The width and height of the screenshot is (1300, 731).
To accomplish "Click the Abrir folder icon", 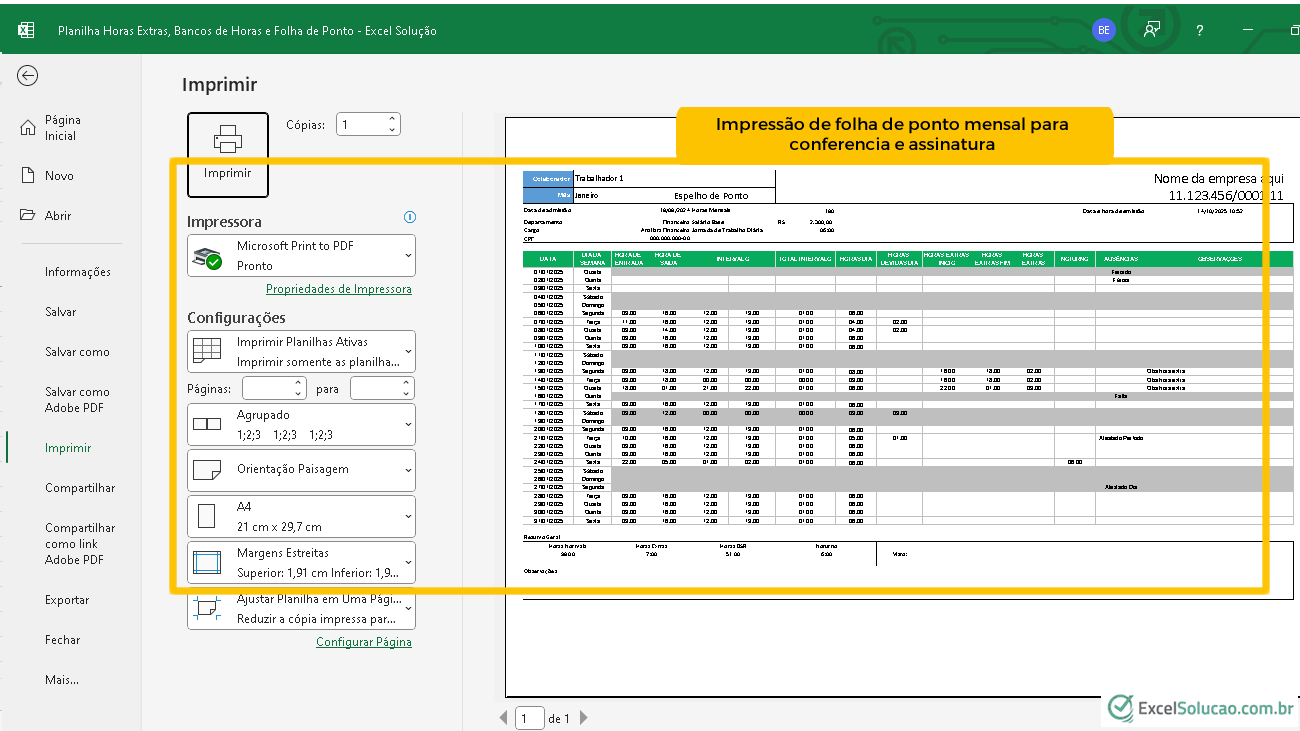I will [27, 215].
